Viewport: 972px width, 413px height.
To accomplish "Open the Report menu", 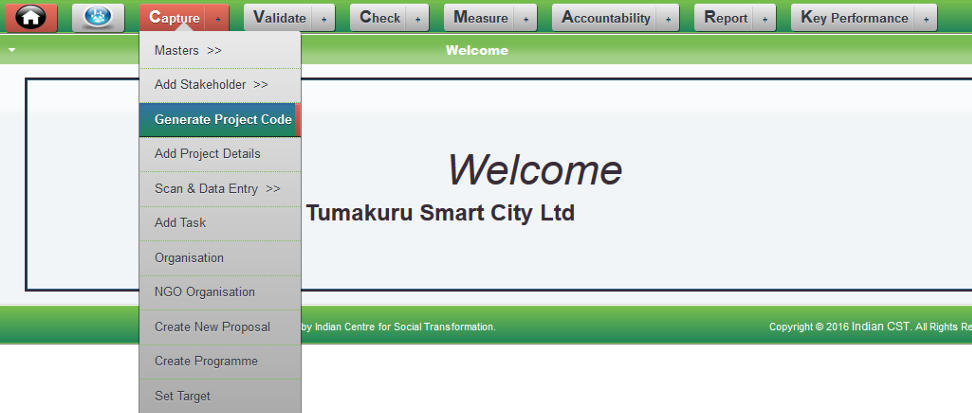I will pyautogui.click(x=725, y=18).
